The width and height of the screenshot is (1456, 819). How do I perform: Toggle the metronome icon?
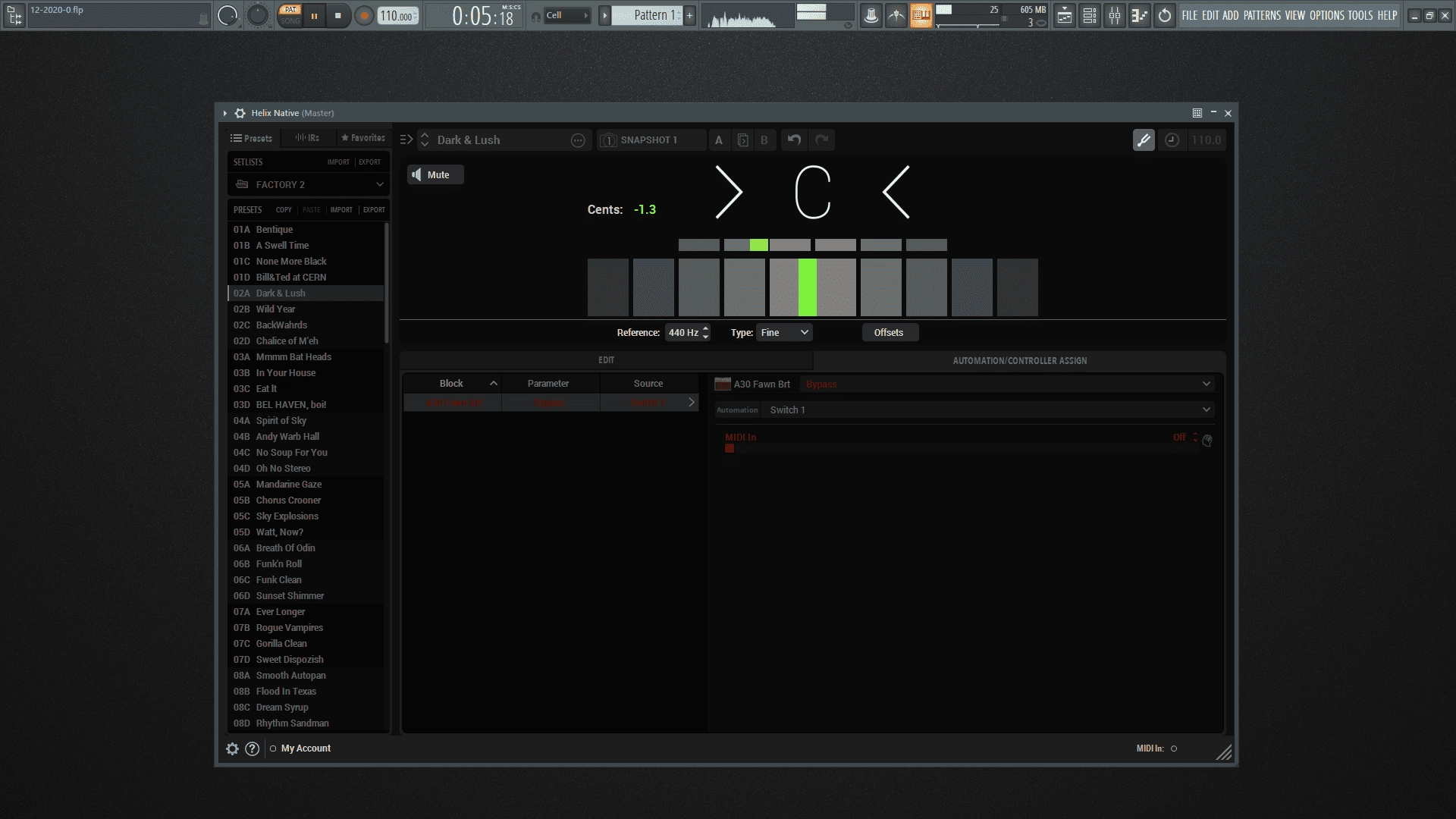pyautogui.click(x=871, y=15)
